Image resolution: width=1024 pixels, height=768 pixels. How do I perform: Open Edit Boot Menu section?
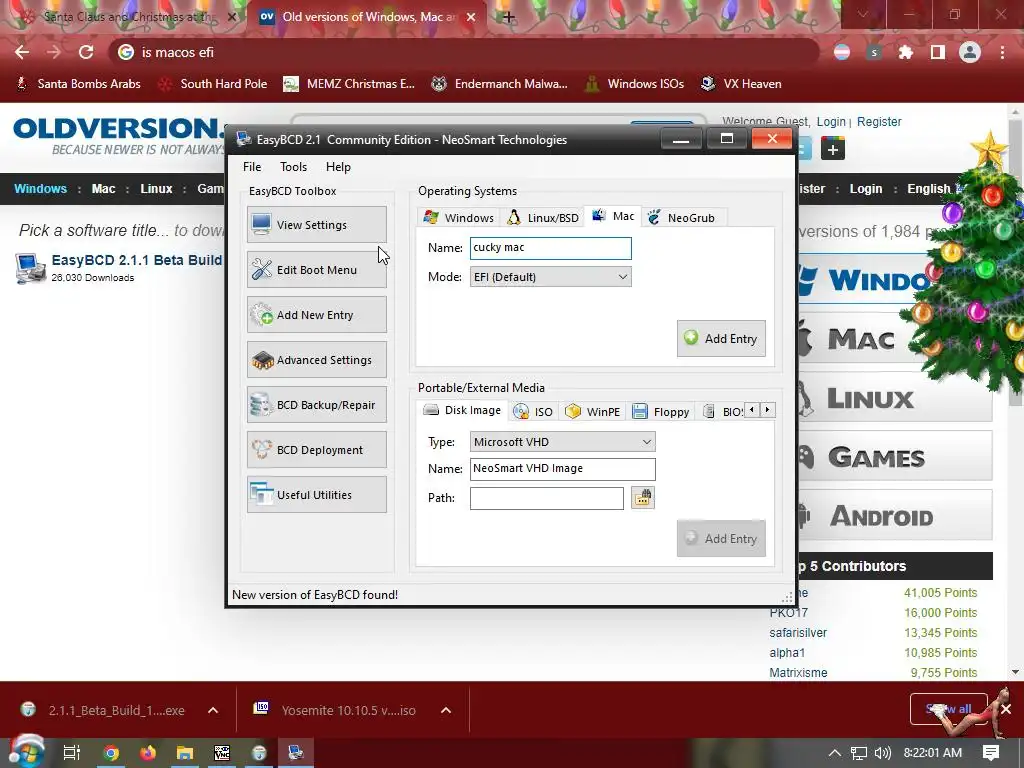pyautogui.click(x=317, y=270)
